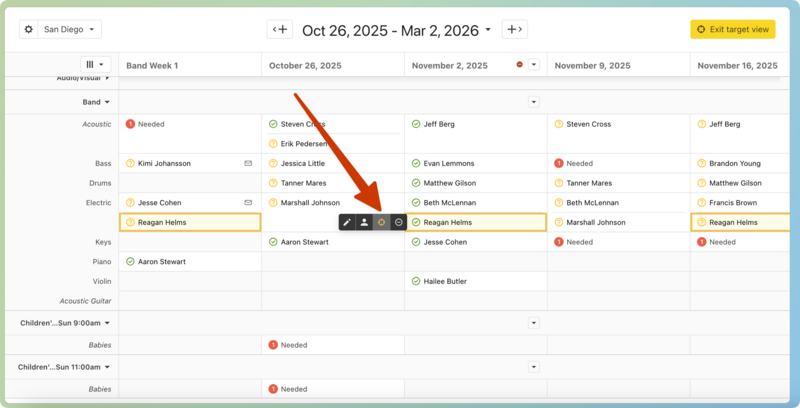
Task: Add earlier date with left arrow plus button
Action: tap(280, 30)
